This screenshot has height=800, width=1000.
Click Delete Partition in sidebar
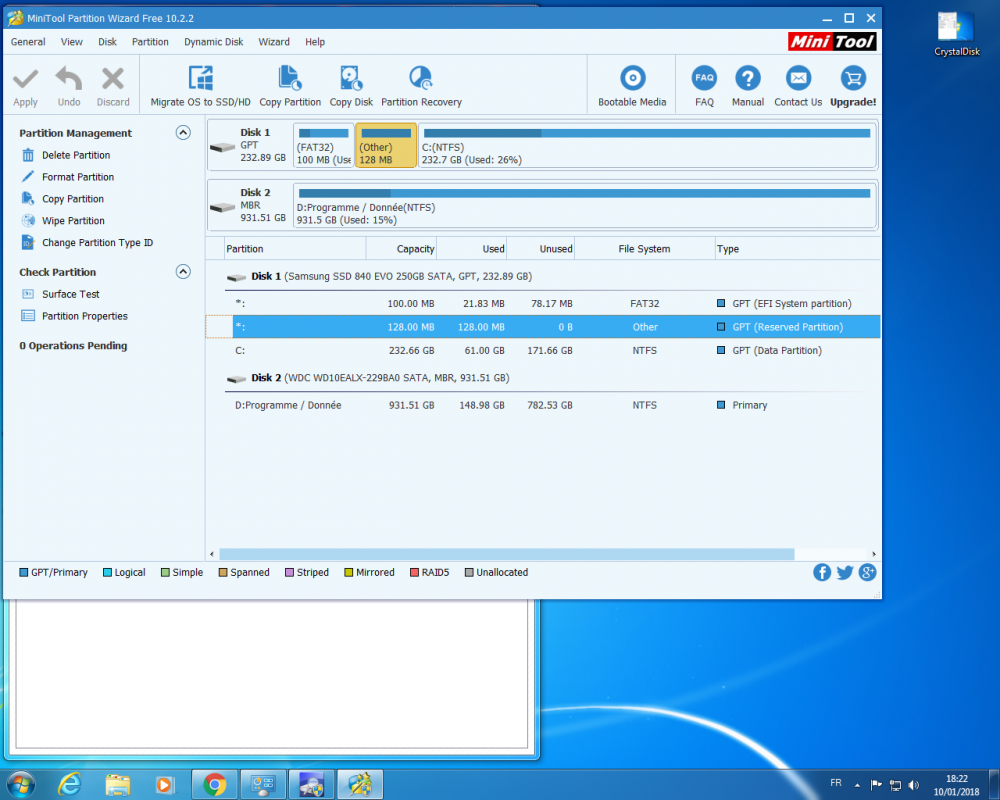tap(76, 155)
